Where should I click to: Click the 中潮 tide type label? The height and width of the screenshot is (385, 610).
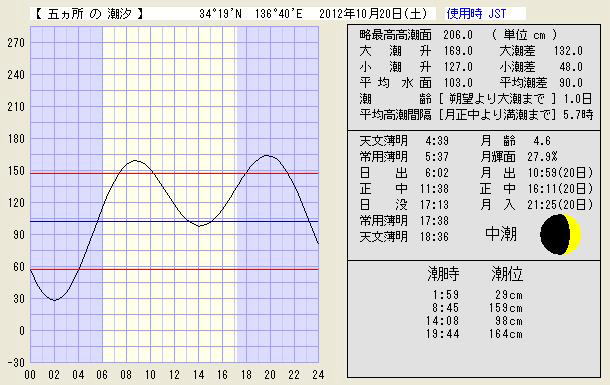coord(501,234)
